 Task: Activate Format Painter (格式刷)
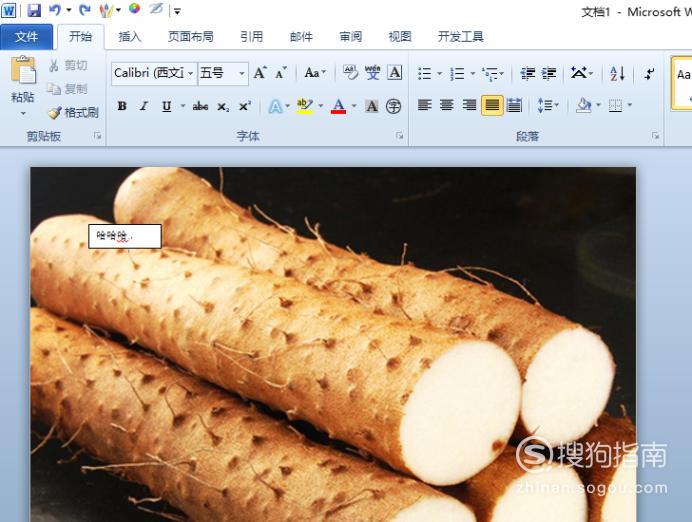pos(73,113)
